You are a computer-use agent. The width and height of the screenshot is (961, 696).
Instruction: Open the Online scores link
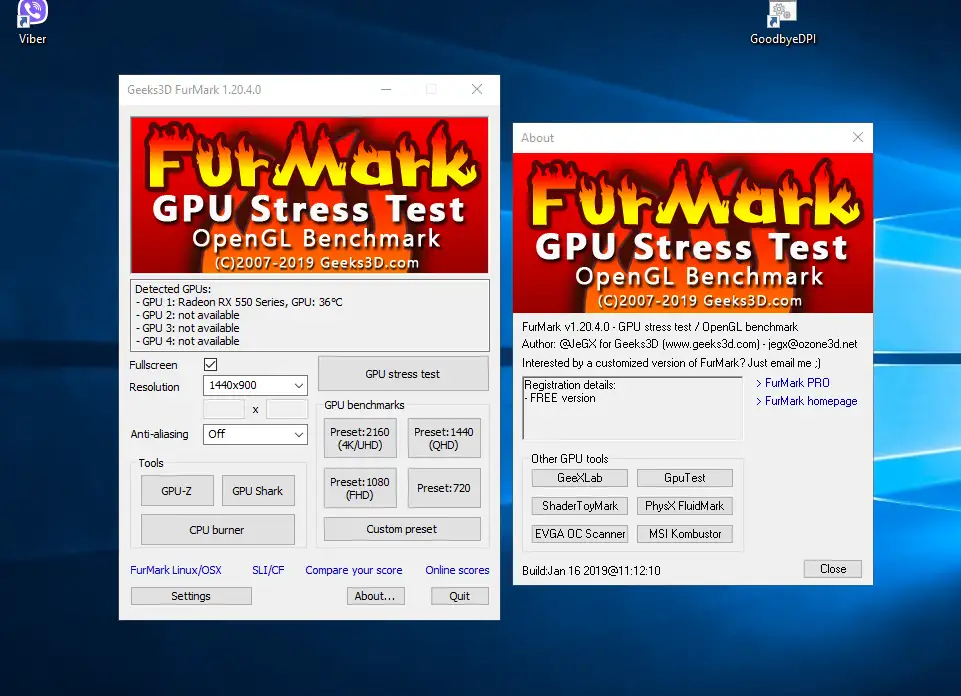coord(457,570)
